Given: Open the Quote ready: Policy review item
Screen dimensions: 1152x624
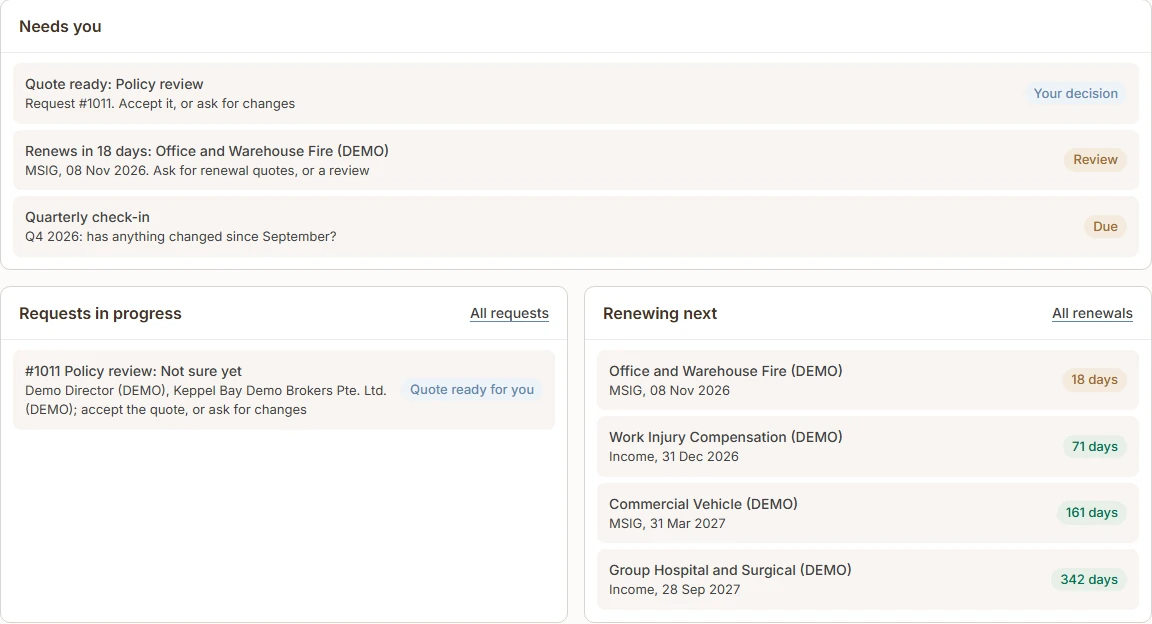Looking at the screenshot, I should point(575,93).
